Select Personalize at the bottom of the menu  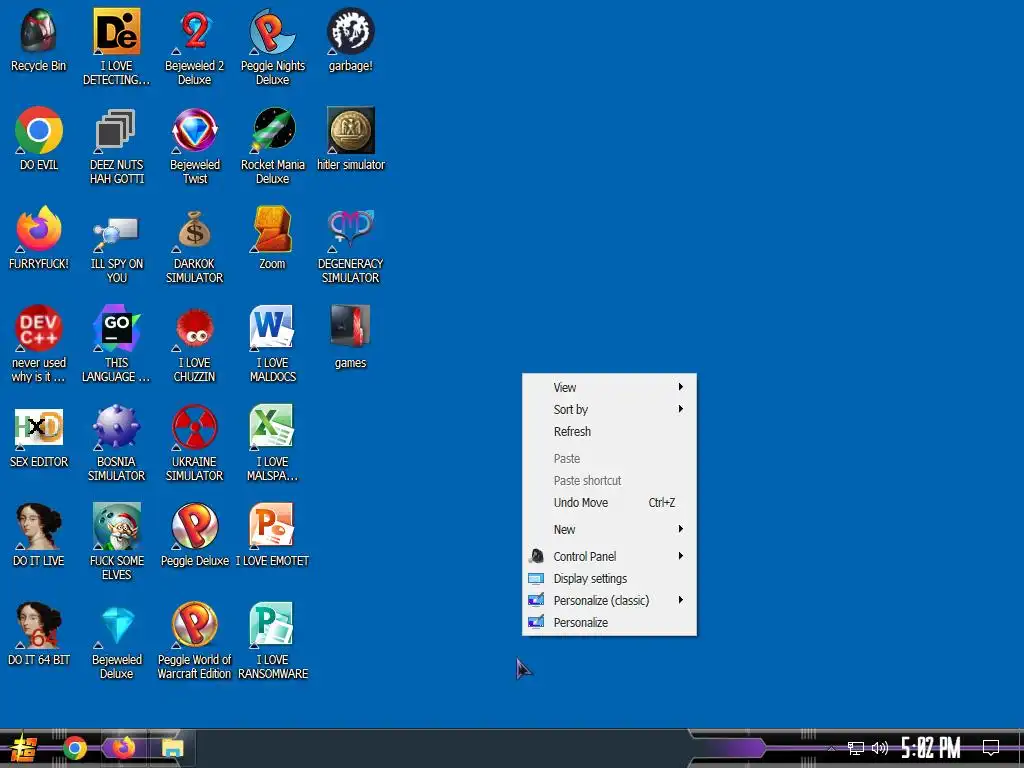(x=609, y=622)
